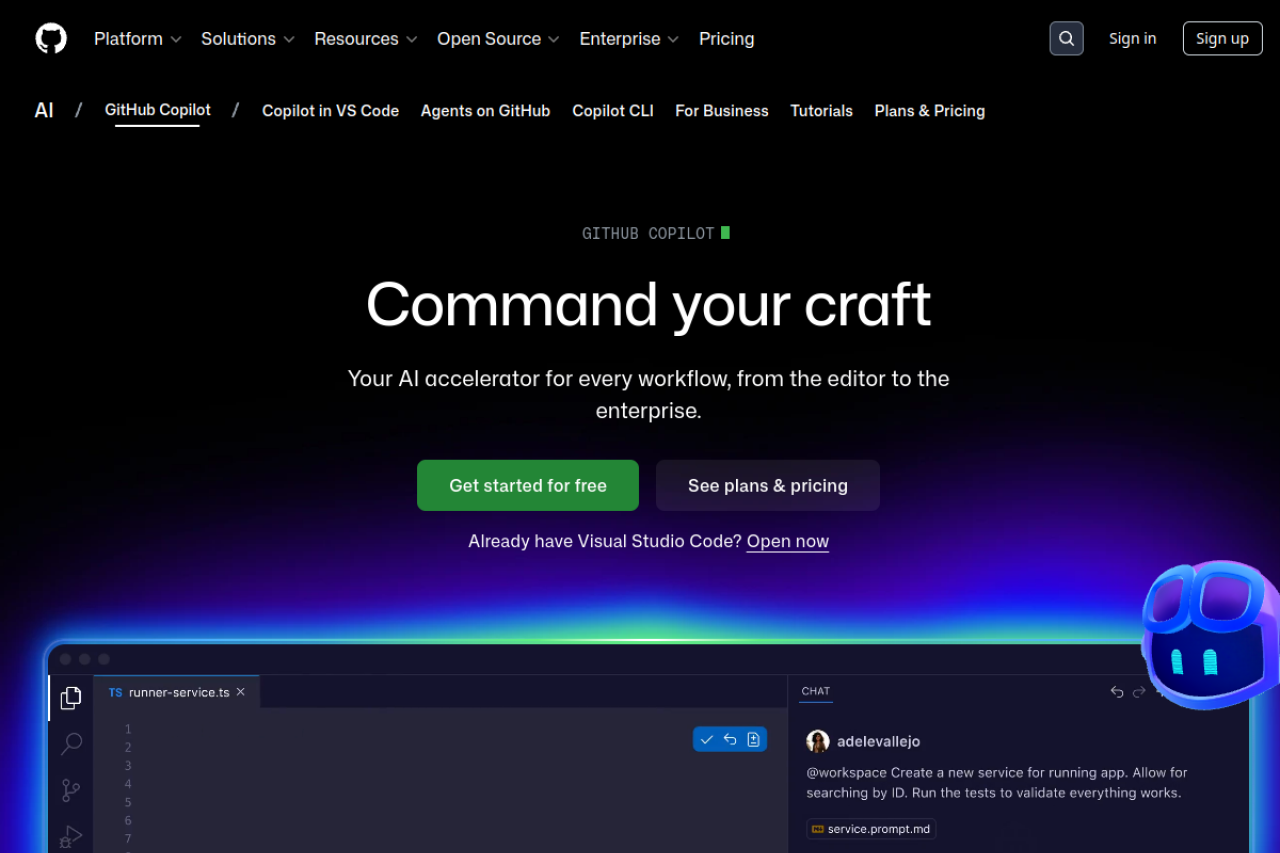Click the insert-file icon in the blue suggestion toolbar
Viewport: 1280px width, 853px height.
pyautogui.click(x=751, y=739)
